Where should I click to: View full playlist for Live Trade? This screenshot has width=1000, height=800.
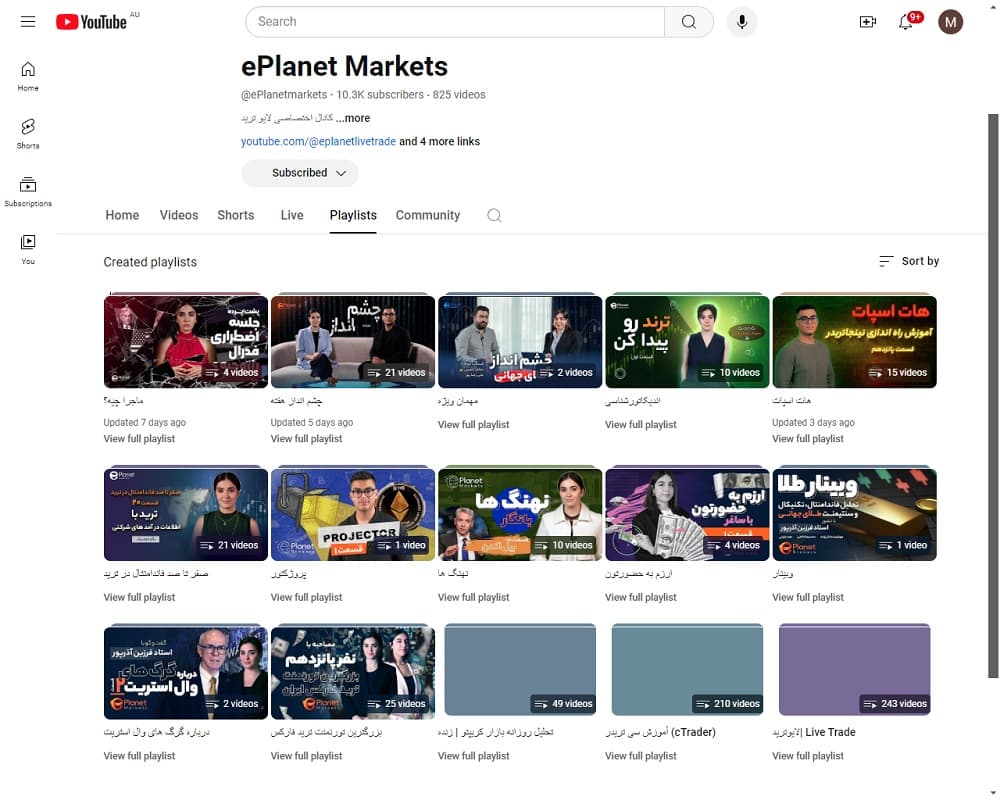click(807, 756)
